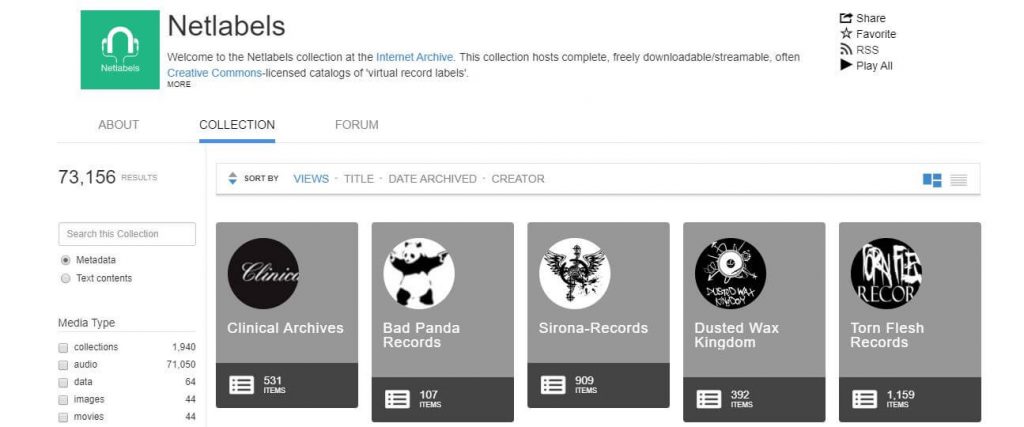Click the data count 64

click(190, 382)
